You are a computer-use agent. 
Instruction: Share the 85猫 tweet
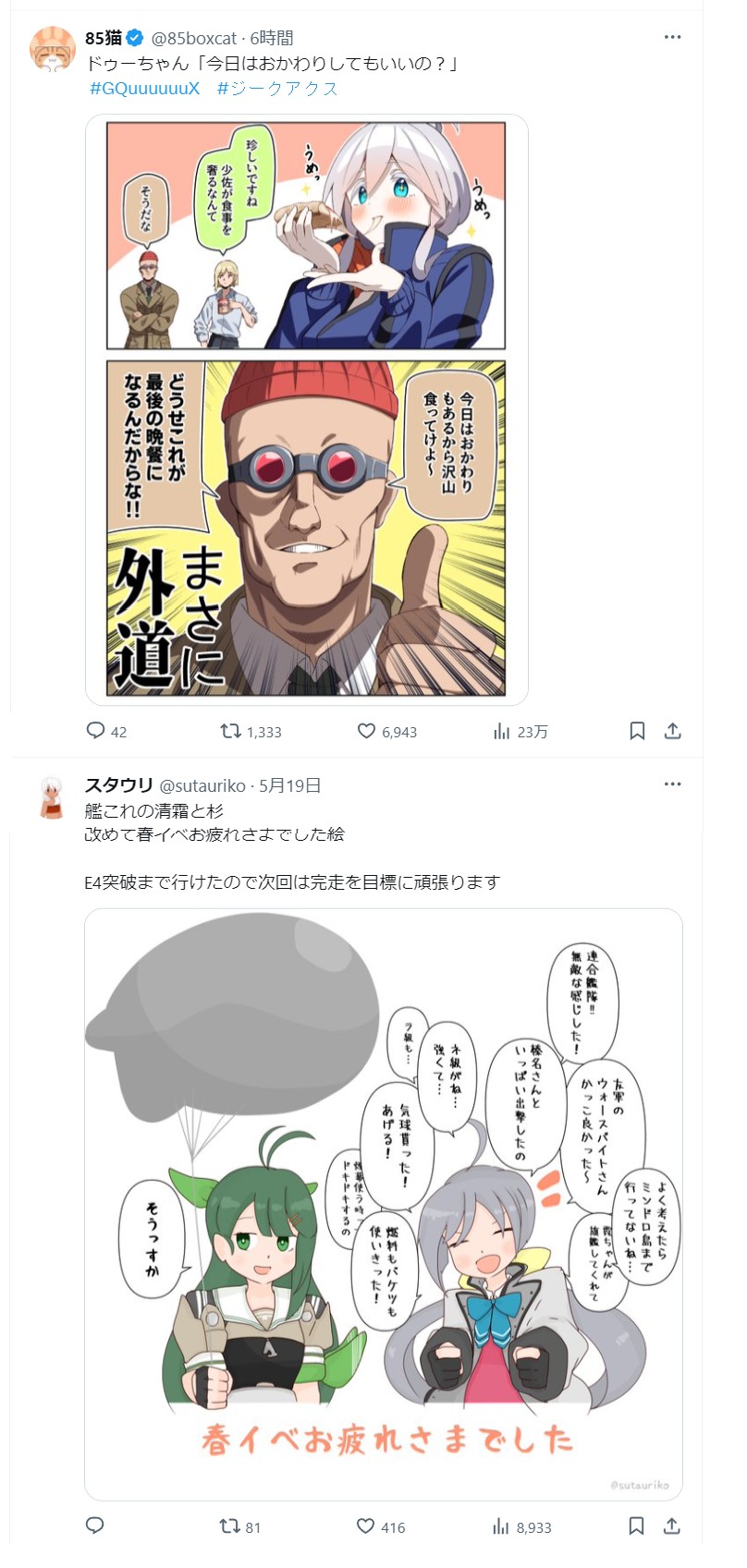pos(673,731)
